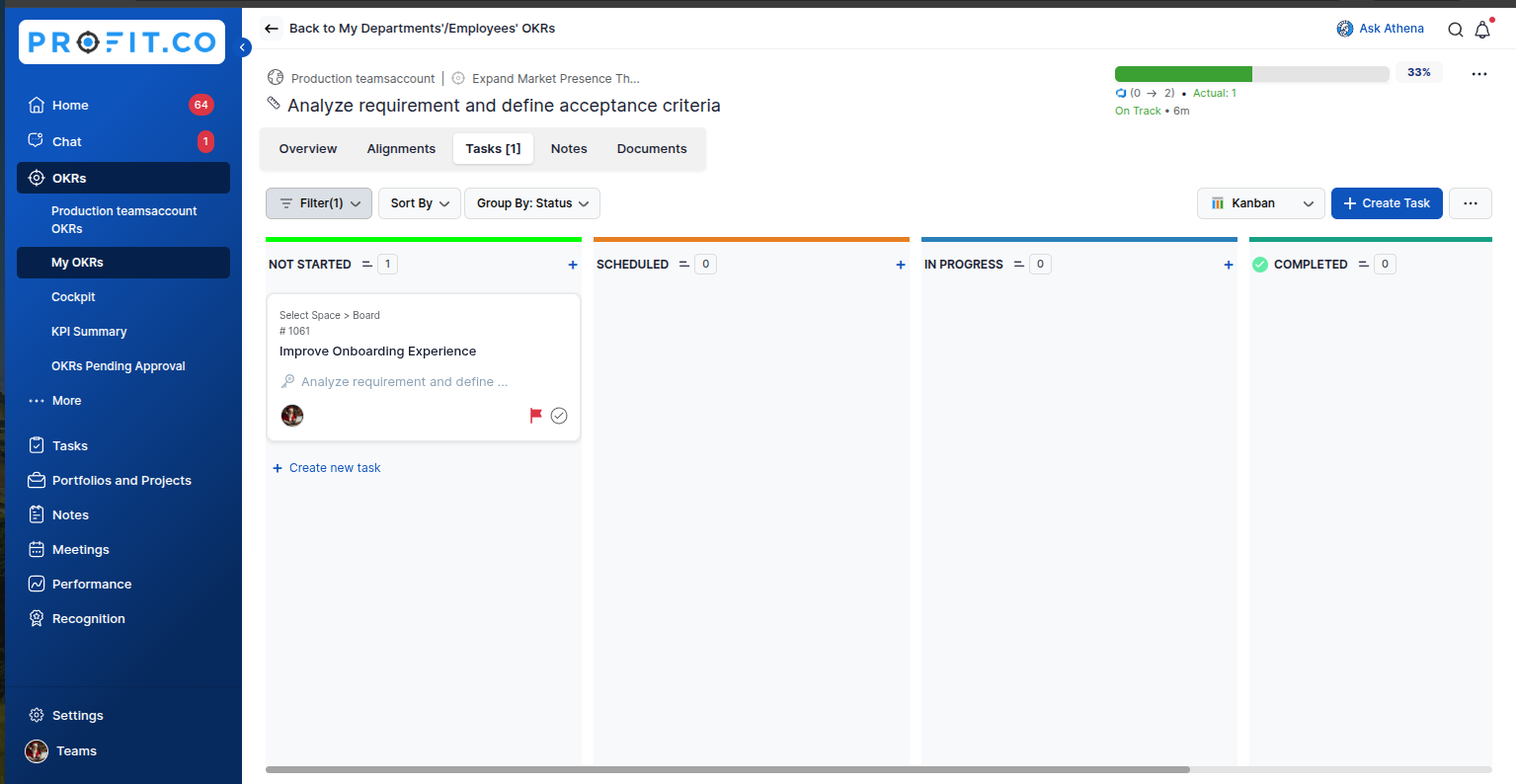This screenshot has height=784, width=1516.
Task: Click the back arrow icon
Action: coord(272,29)
